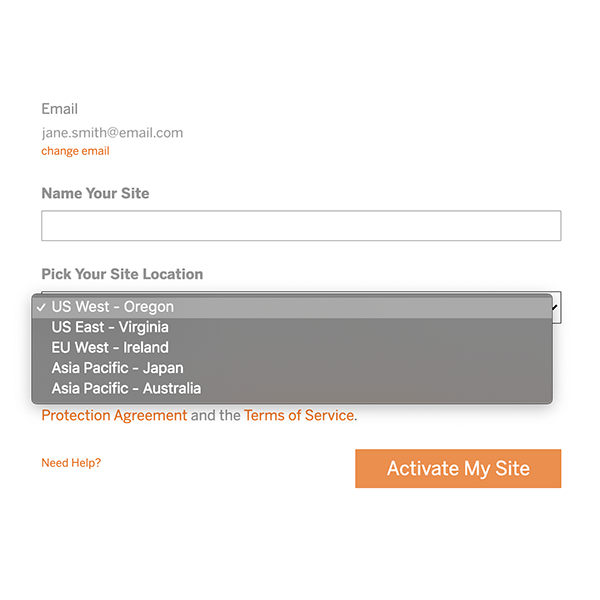This screenshot has height=600, width=600.
Task: Click the selected-option checkmark beside US West
Action: pyautogui.click(x=40, y=308)
